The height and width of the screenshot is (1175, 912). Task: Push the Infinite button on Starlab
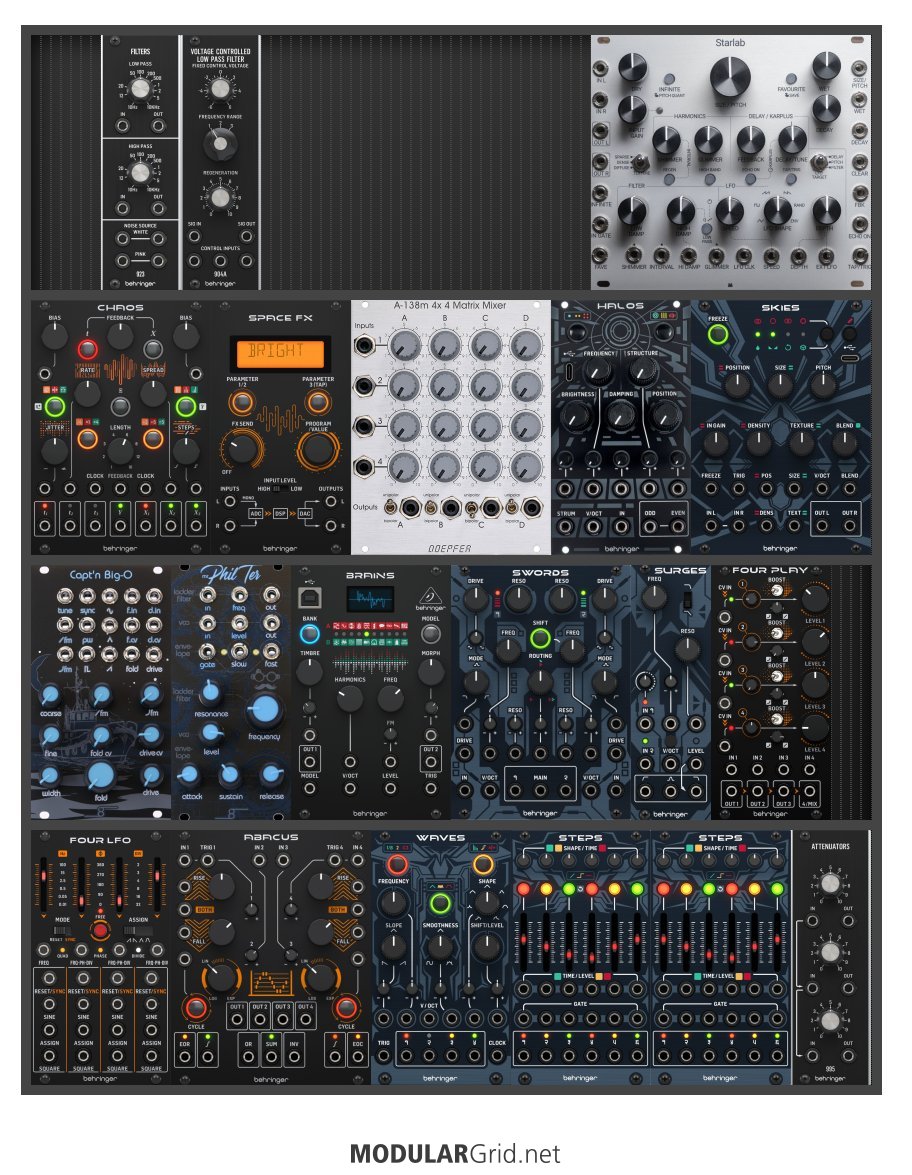pyautogui.click(x=669, y=78)
